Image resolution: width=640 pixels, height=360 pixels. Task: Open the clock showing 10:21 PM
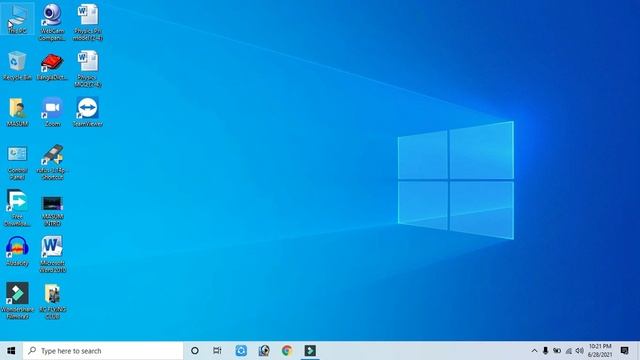[x=600, y=351]
